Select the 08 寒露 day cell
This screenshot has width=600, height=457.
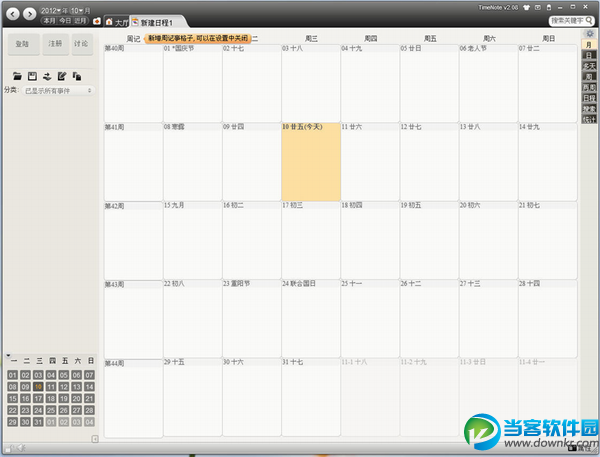[192, 162]
